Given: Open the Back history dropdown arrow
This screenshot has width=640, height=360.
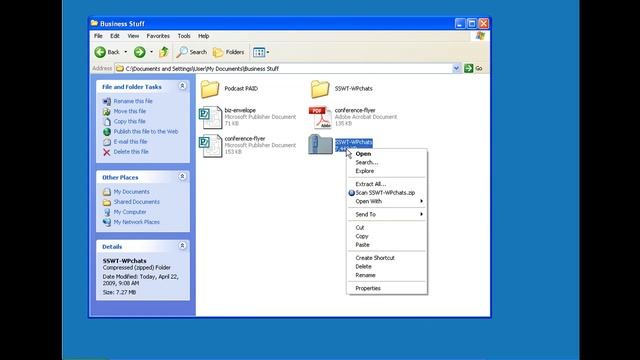Looking at the screenshot, I should pyautogui.click(x=126, y=52).
